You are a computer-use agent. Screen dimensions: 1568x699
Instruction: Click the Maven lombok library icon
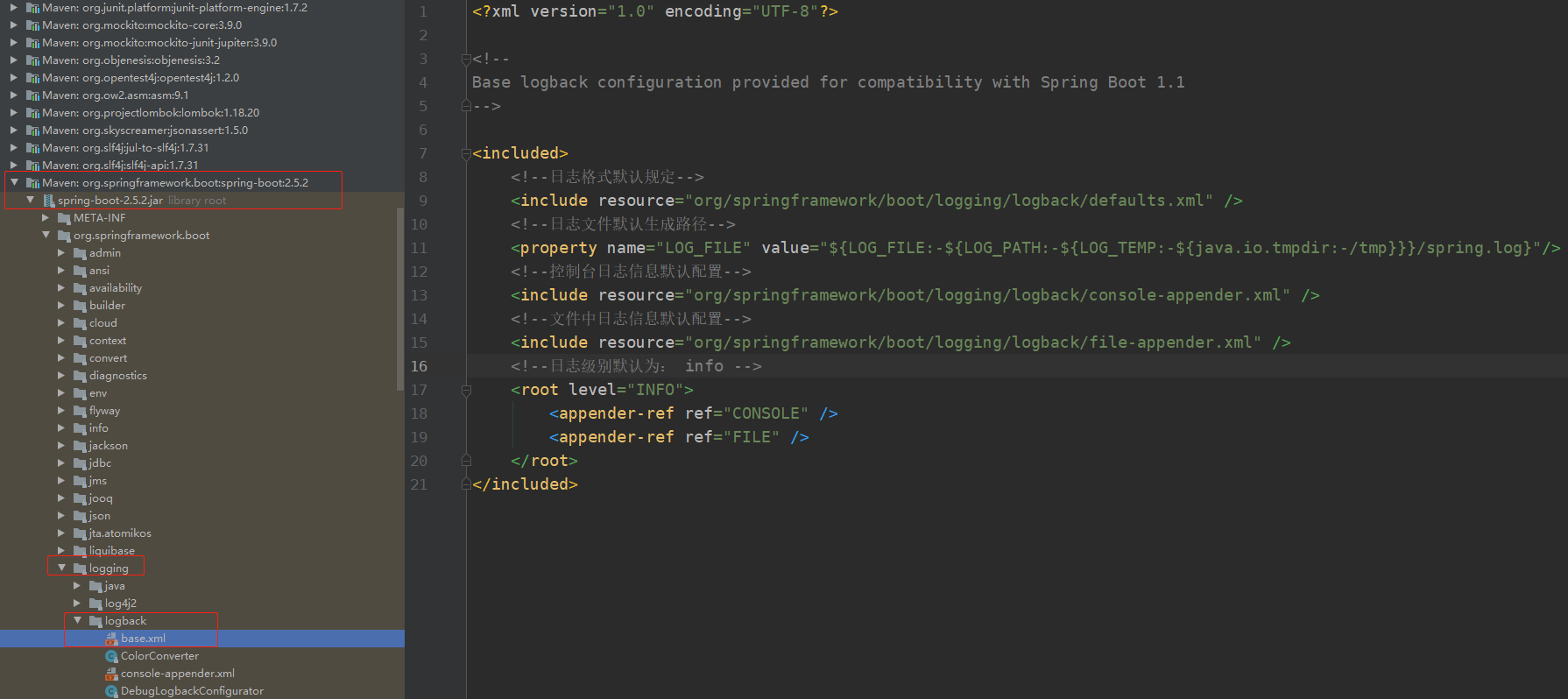33,113
